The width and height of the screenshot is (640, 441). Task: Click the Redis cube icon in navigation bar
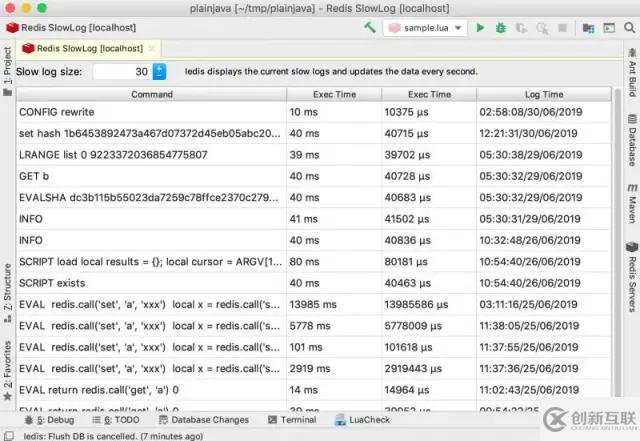click(12, 27)
